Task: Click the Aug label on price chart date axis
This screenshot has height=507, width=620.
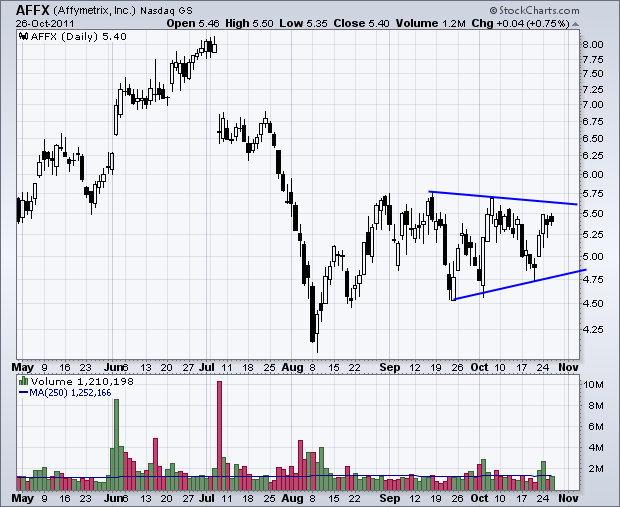Action: click(292, 367)
